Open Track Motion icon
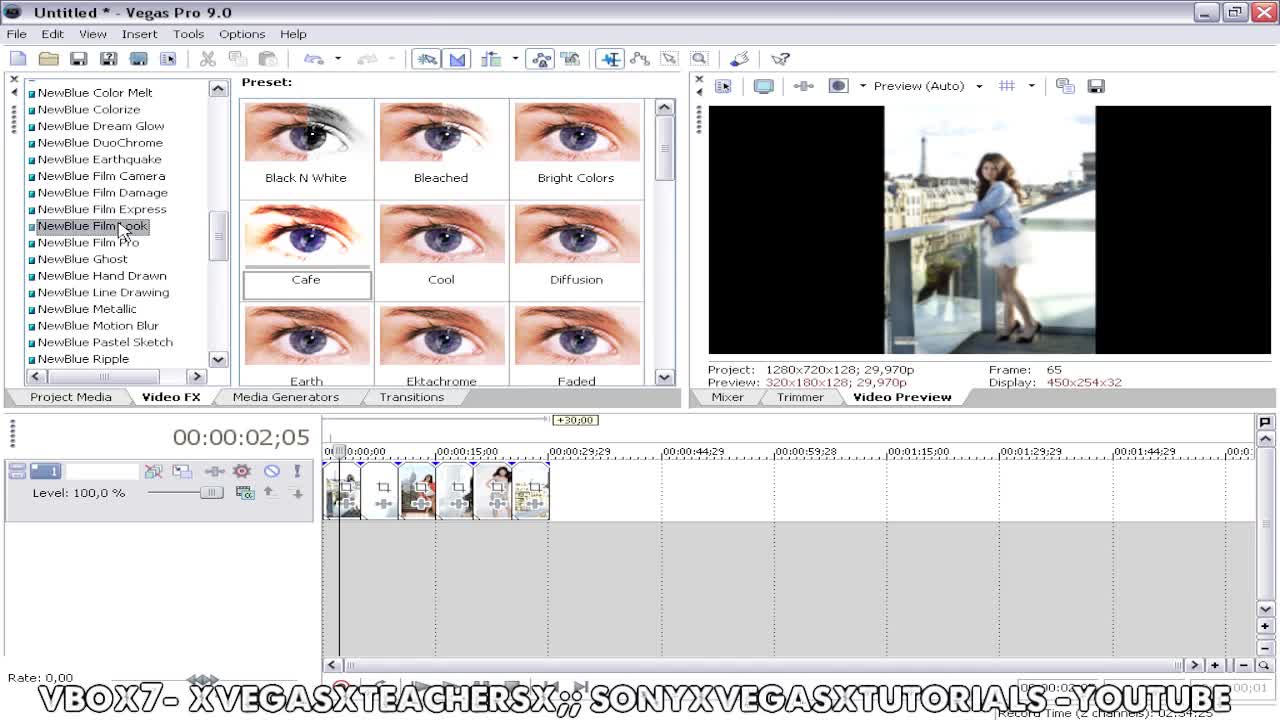The height and width of the screenshot is (720, 1280). [x=181, y=471]
